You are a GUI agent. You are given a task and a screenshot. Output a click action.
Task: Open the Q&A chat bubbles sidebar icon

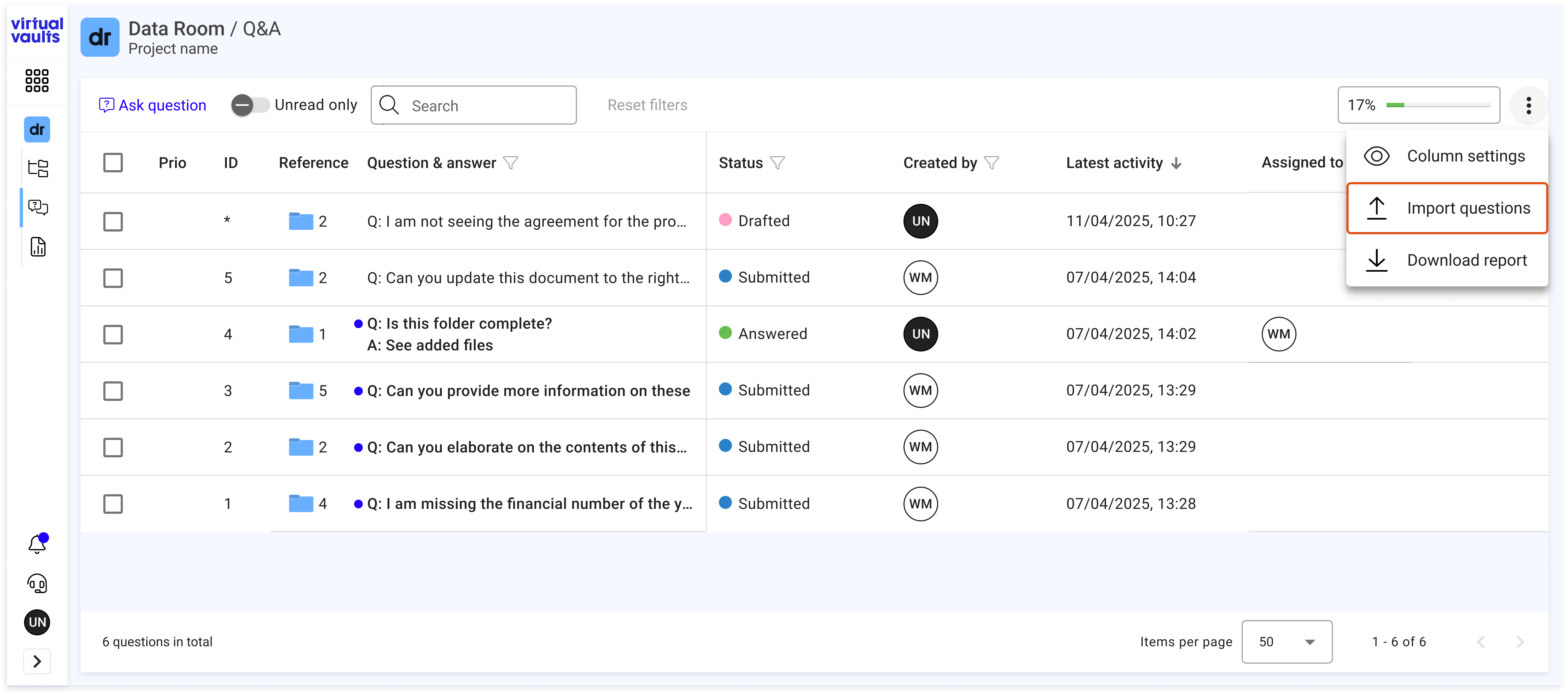point(38,208)
